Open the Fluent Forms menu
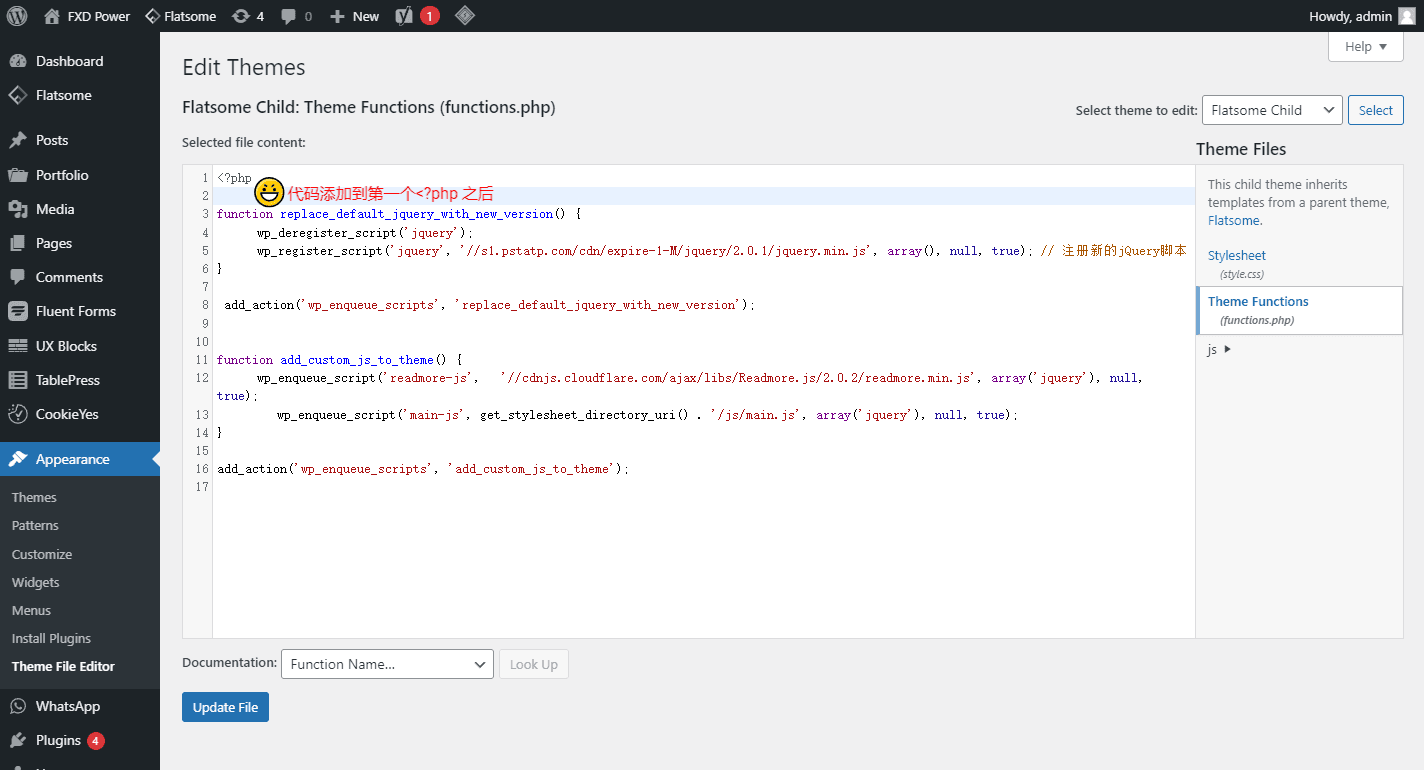1424x770 pixels. 75,311
